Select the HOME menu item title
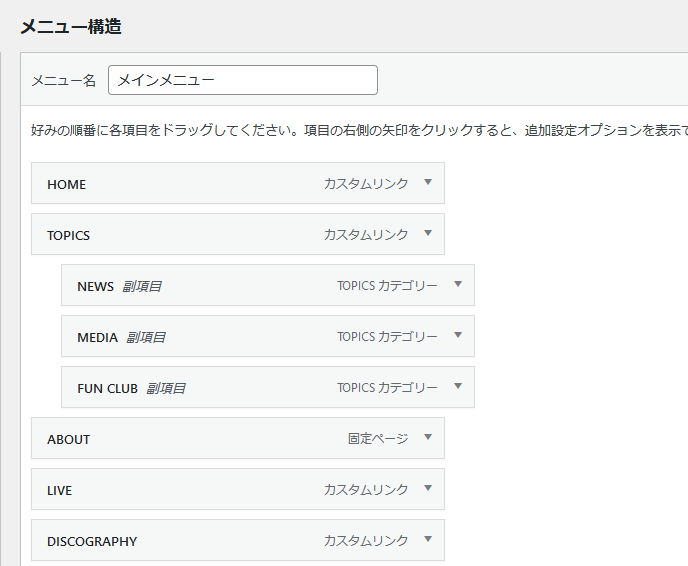 tap(67, 184)
